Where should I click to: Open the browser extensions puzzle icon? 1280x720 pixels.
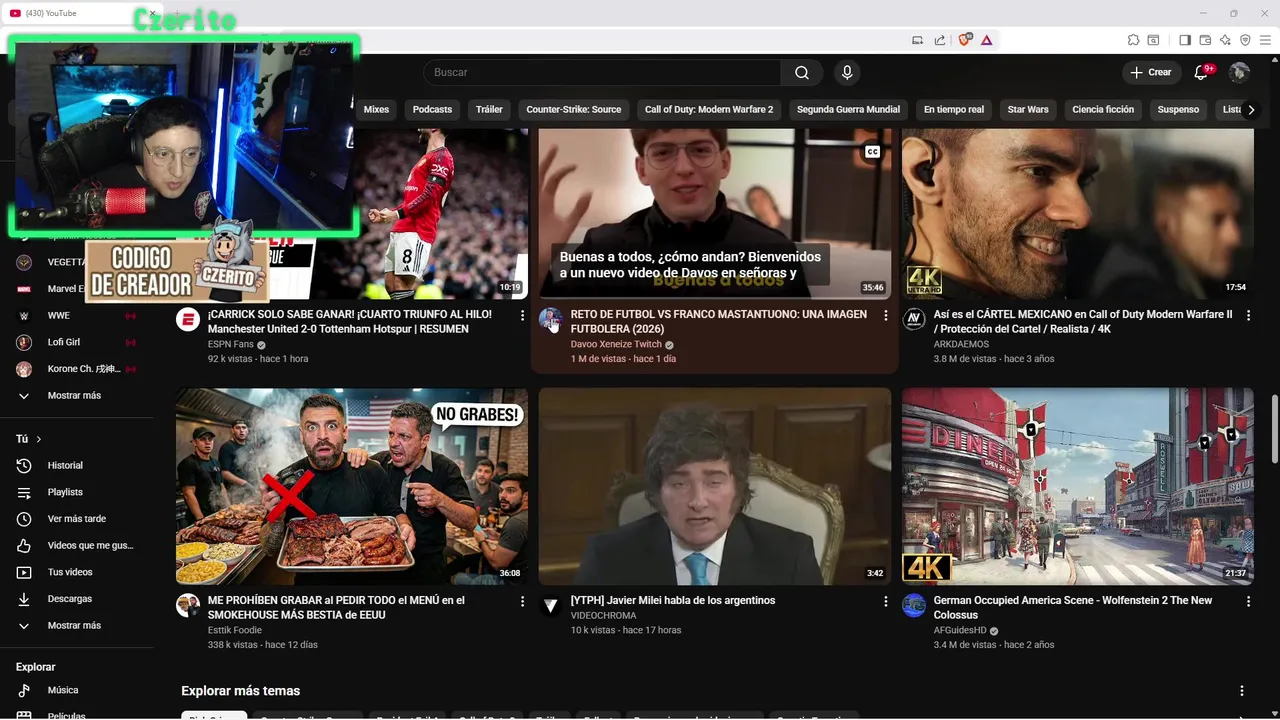[x=1133, y=40]
